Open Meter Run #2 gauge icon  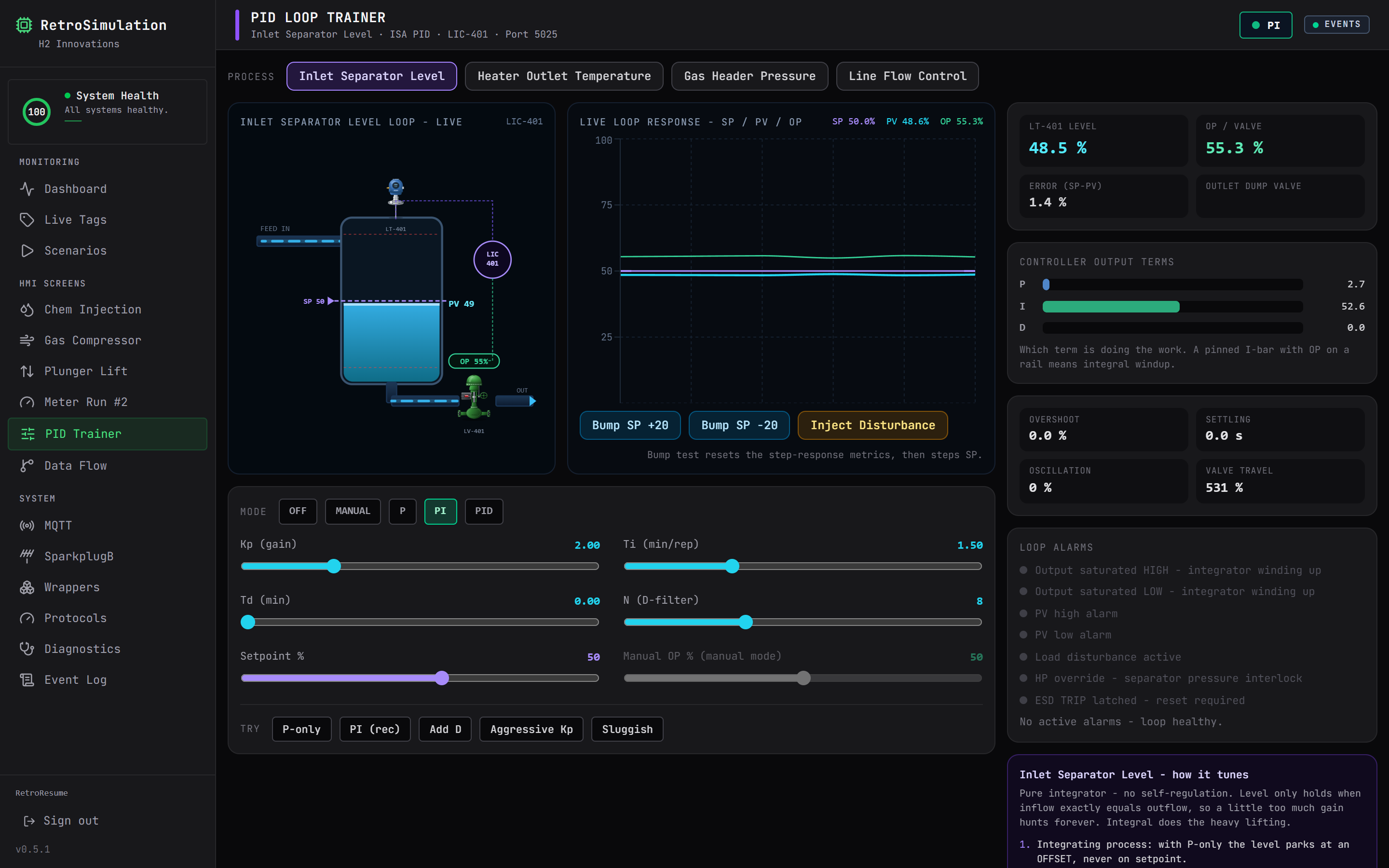27,403
